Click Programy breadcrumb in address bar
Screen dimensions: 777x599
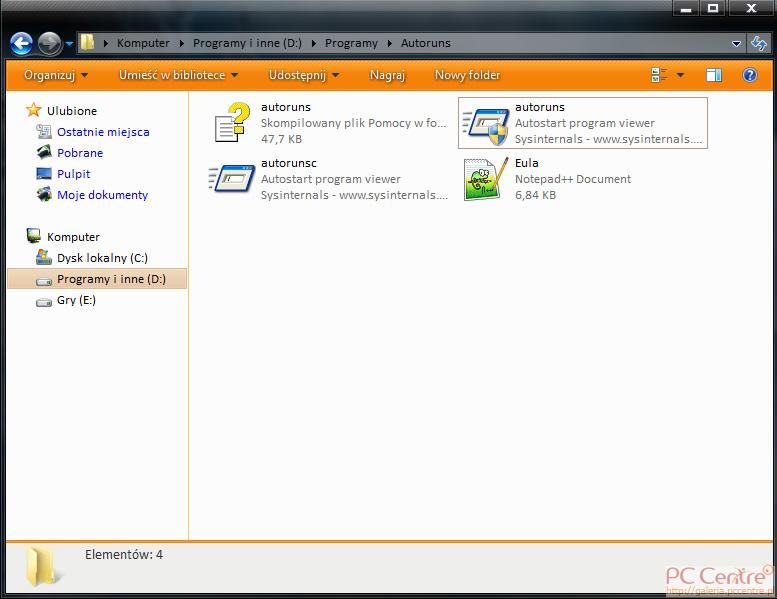tap(351, 43)
